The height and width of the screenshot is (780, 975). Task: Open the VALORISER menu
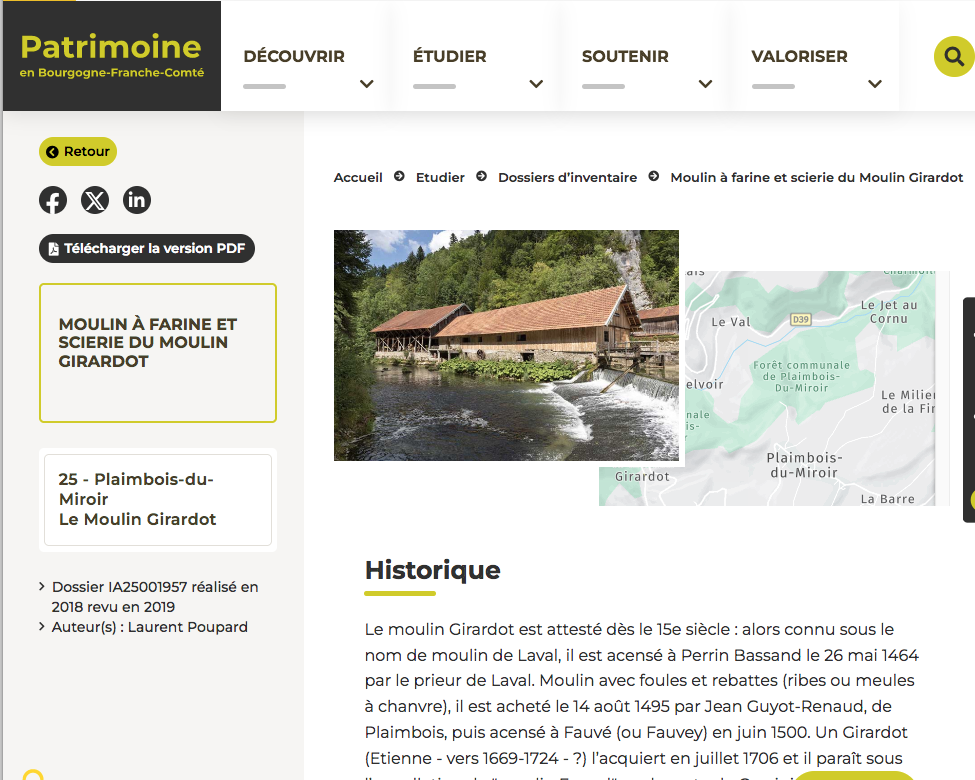[799, 57]
